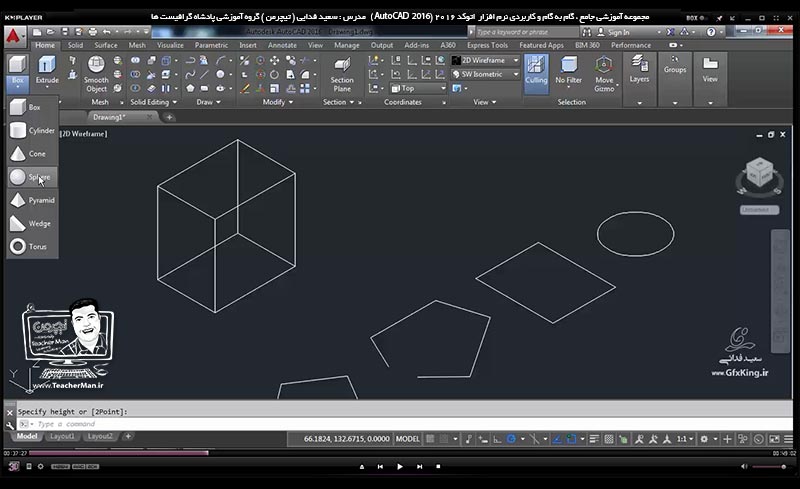800x489 pixels.
Task: Expand the ribbon View panel title
Action: pos(484,102)
